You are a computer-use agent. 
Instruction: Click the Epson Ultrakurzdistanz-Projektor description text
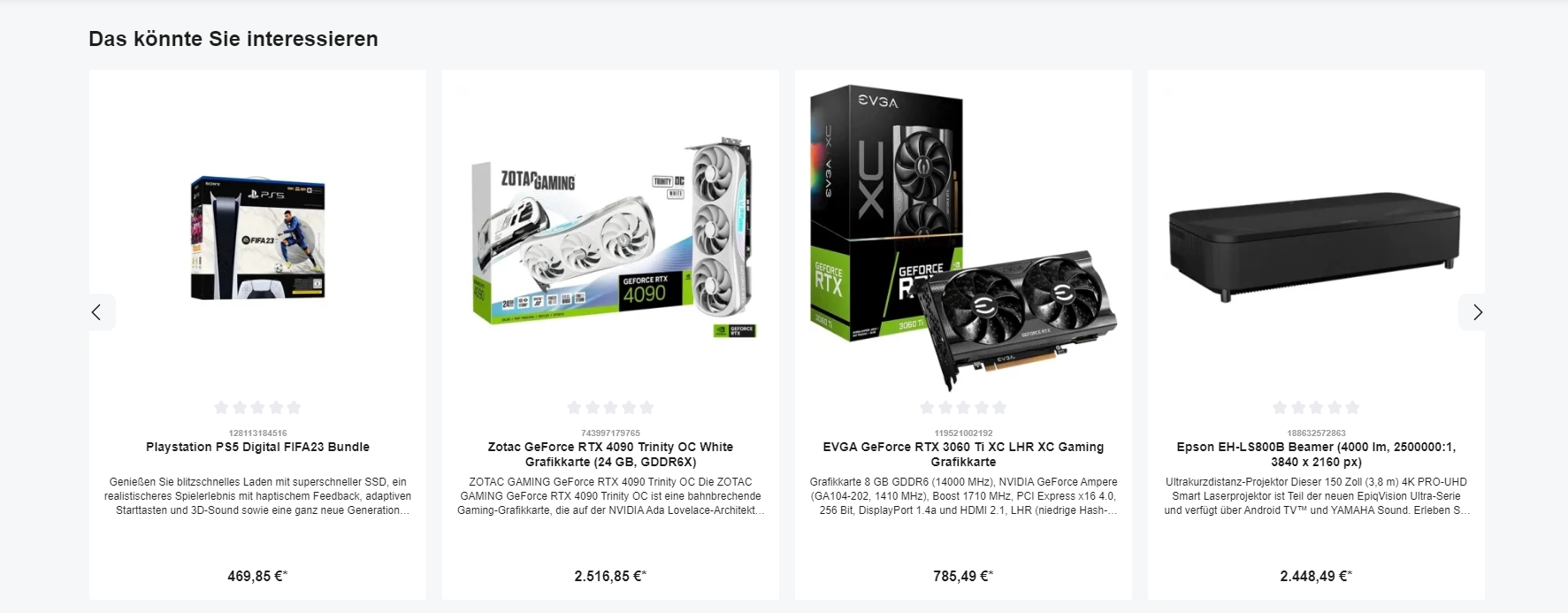1316,496
